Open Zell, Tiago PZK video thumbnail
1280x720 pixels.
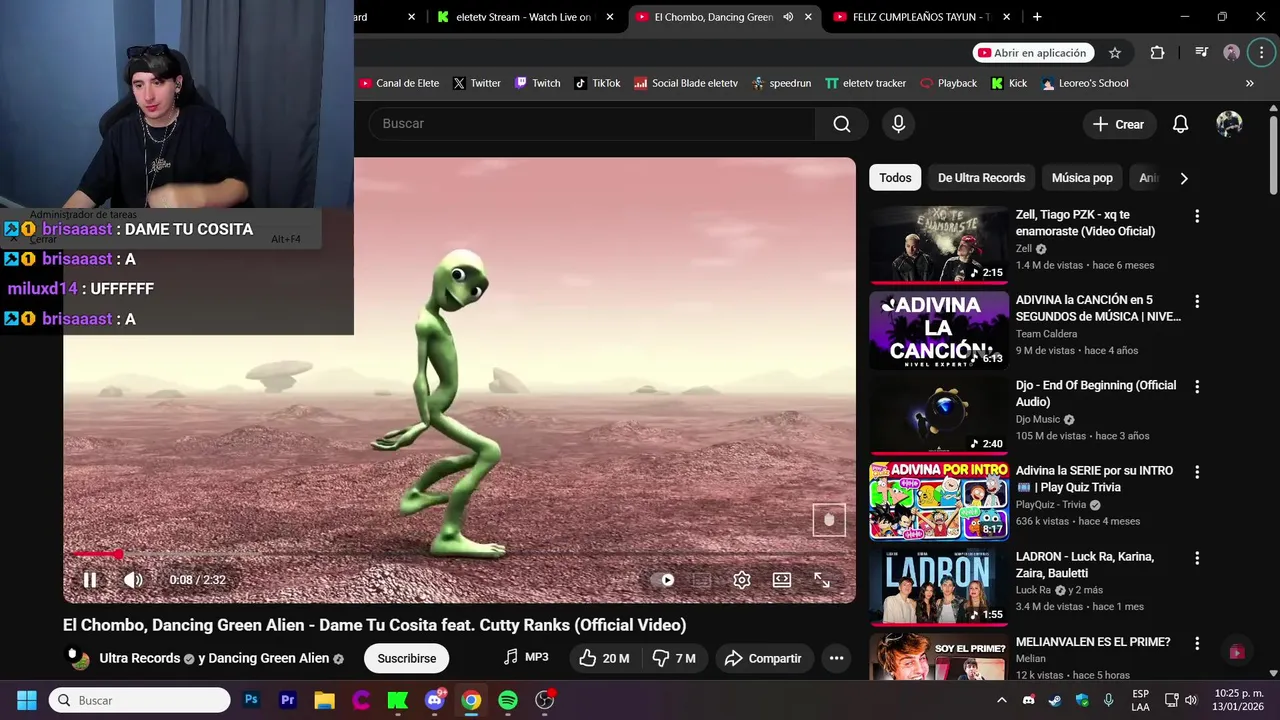pos(939,245)
